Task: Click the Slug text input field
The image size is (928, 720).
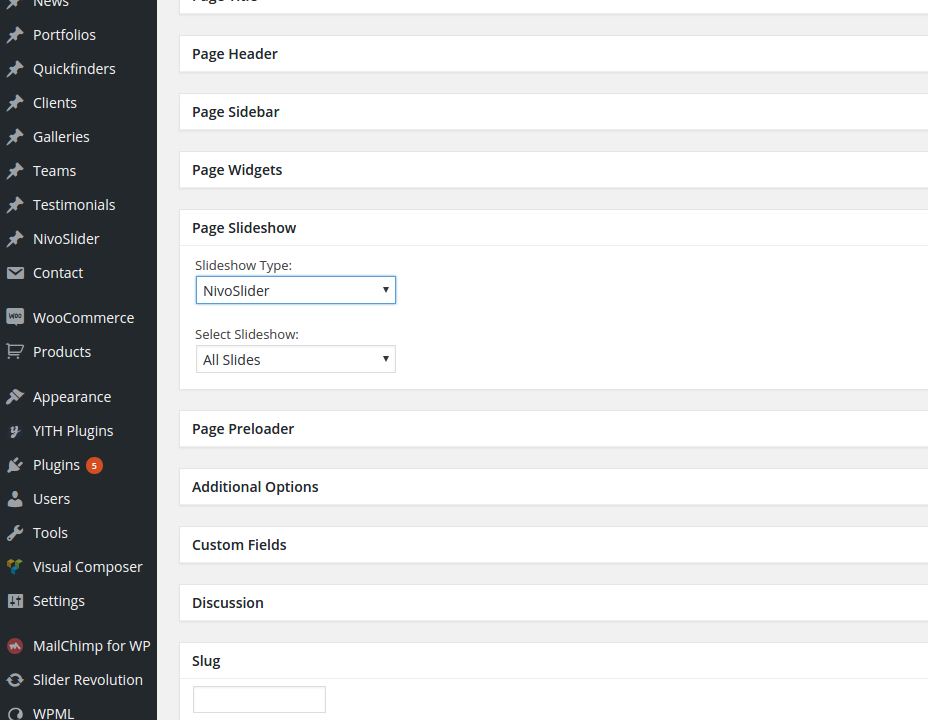Action: (x=259, y=699)
